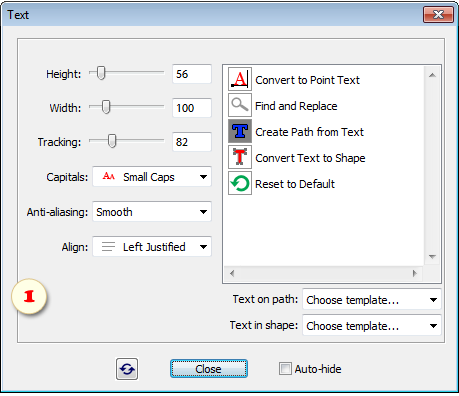Viewport: 459px width, 396px height.
Task: Click the Convert Text to Shape icon
Action: (240, 157)
